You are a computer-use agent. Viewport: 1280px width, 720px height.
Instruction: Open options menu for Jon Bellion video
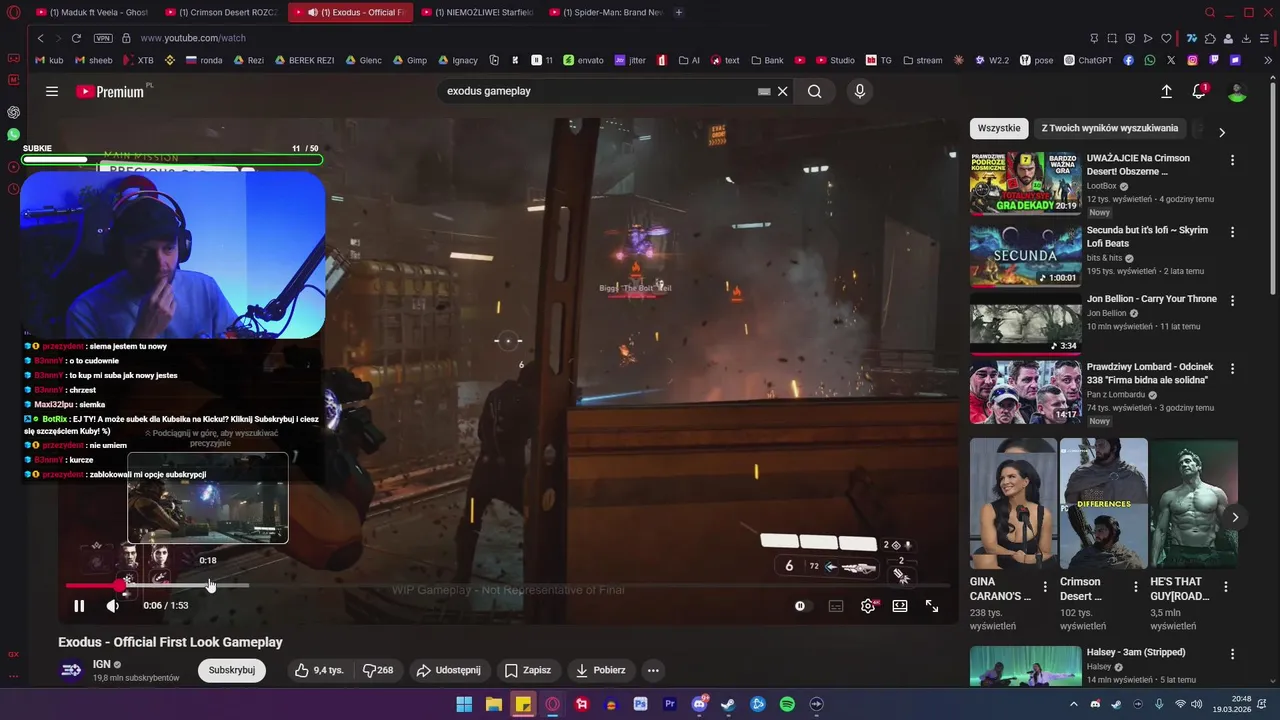tap(1232, 301)
